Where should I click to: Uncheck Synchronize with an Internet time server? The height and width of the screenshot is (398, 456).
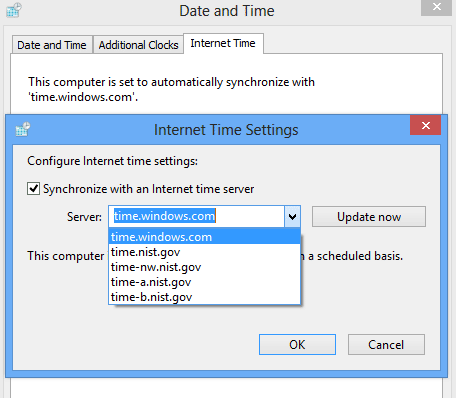(33, 189)
